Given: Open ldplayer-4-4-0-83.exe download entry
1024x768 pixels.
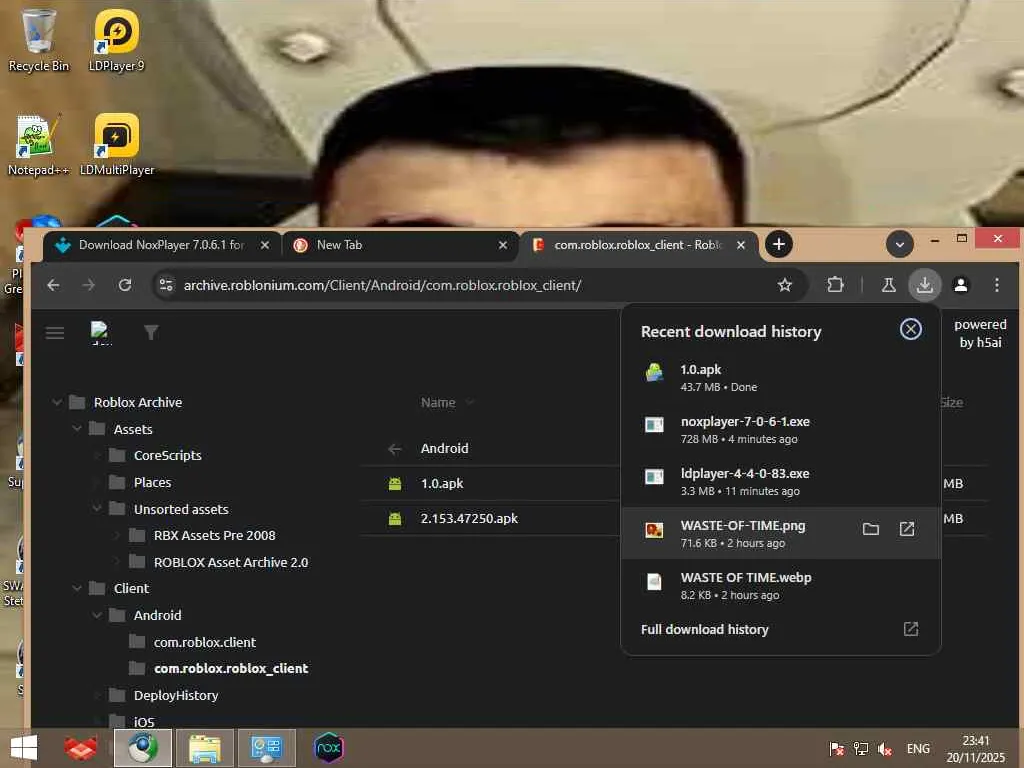Looking at the screenshot, I should (780, 481).
